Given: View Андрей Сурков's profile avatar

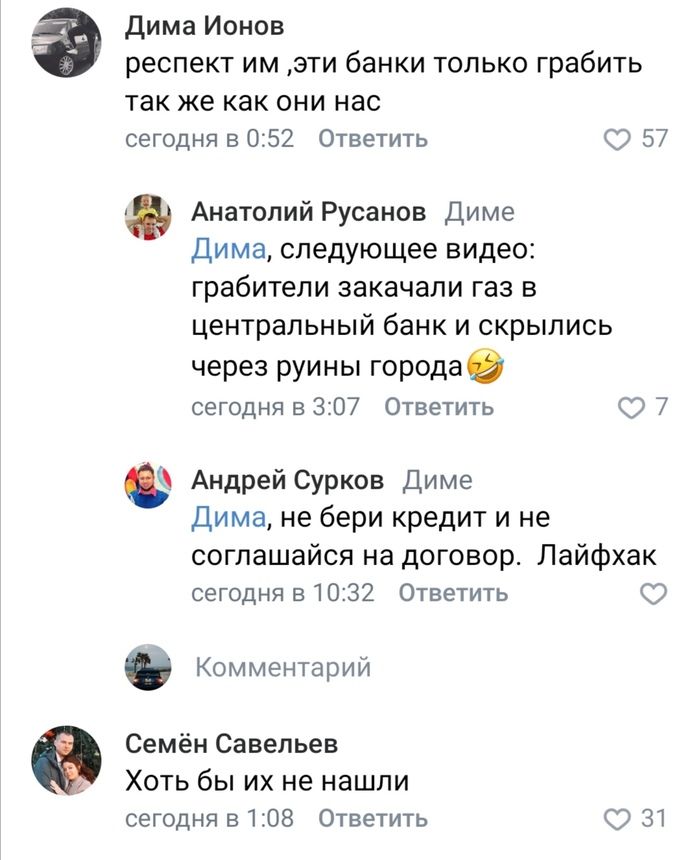Looking at the screenshot, I should click(x=148, y=484).
